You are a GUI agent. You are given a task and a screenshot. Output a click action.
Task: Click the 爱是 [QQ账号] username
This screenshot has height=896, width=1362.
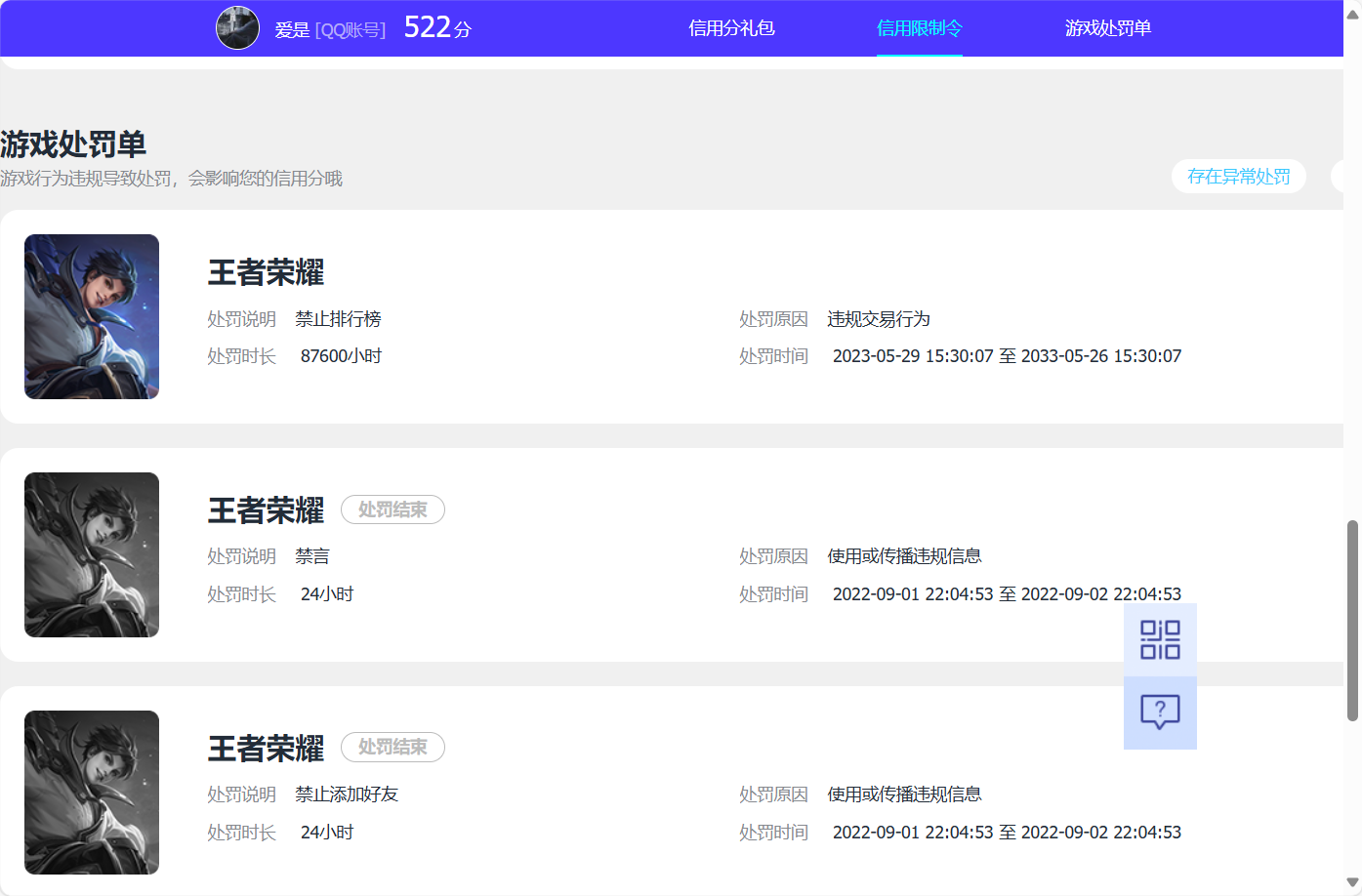click(x=330, y=30)
